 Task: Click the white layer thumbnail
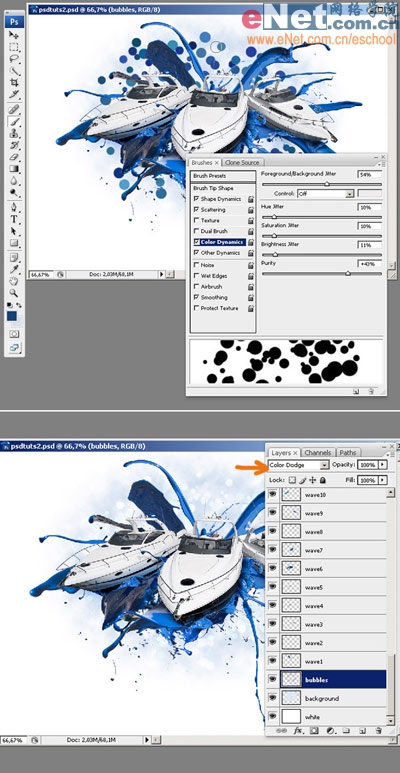point(291,716)
